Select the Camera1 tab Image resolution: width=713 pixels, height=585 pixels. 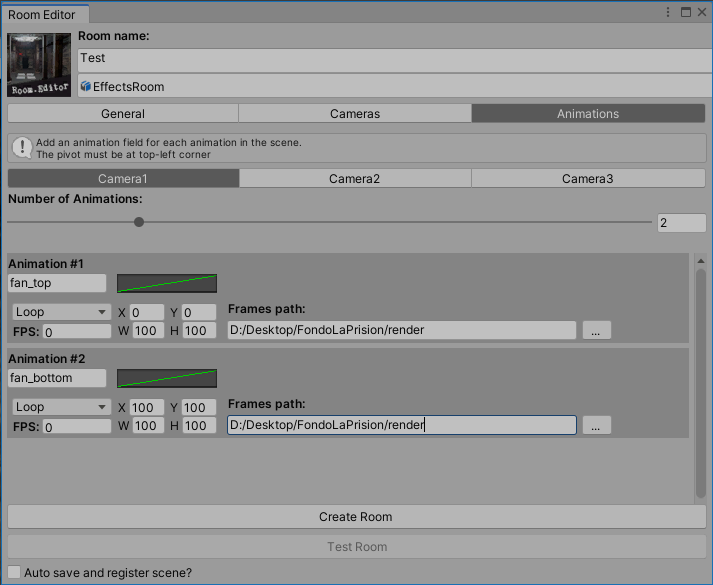(123, 179)
